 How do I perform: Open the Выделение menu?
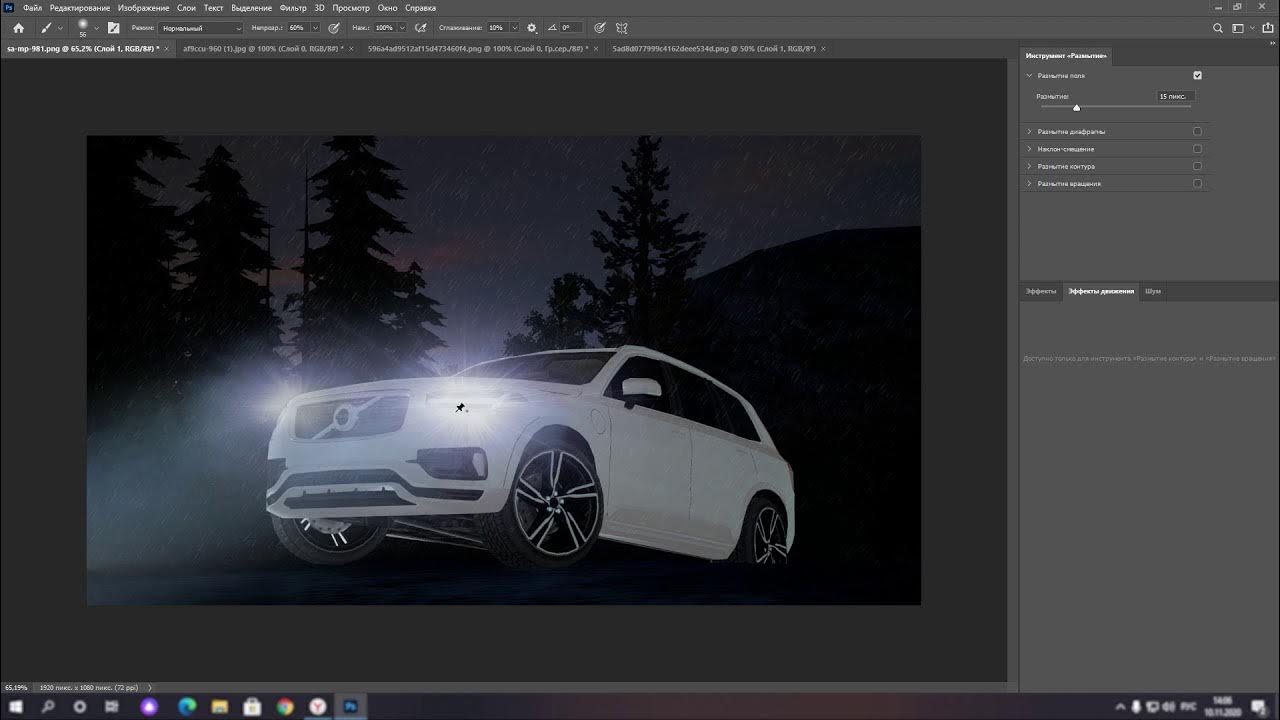tap(251, 8)
